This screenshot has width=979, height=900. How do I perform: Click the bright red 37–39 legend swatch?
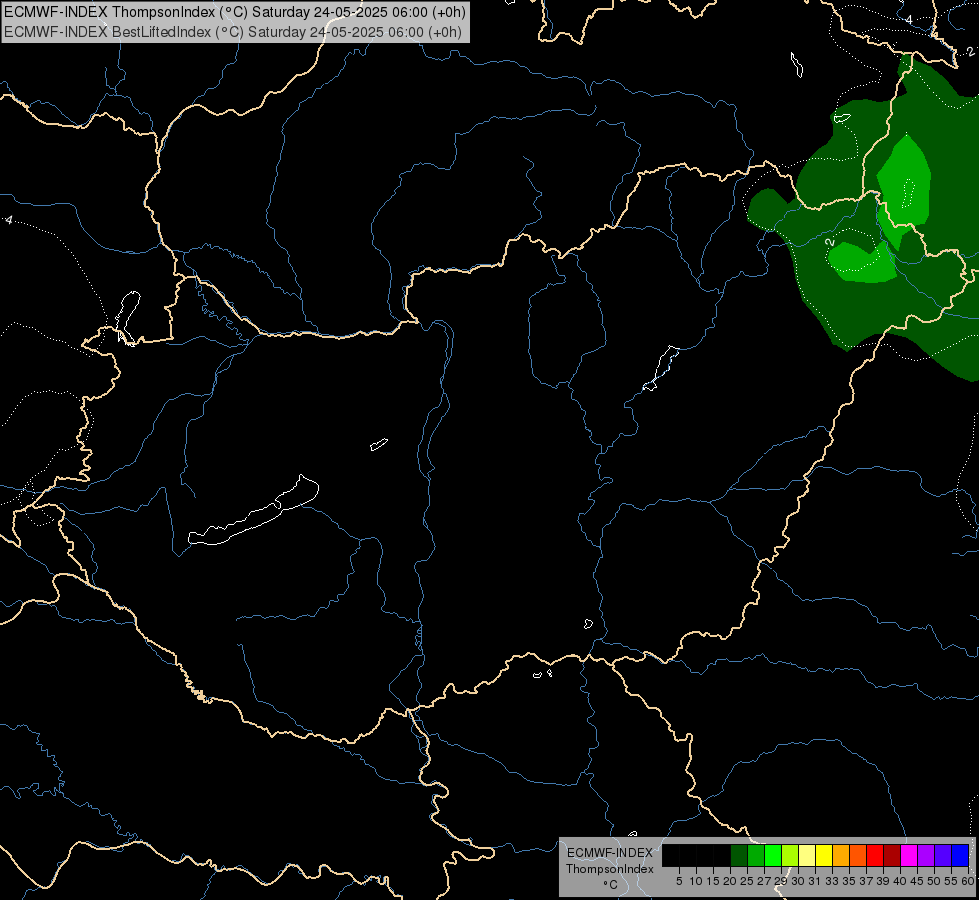coord(875,855)
